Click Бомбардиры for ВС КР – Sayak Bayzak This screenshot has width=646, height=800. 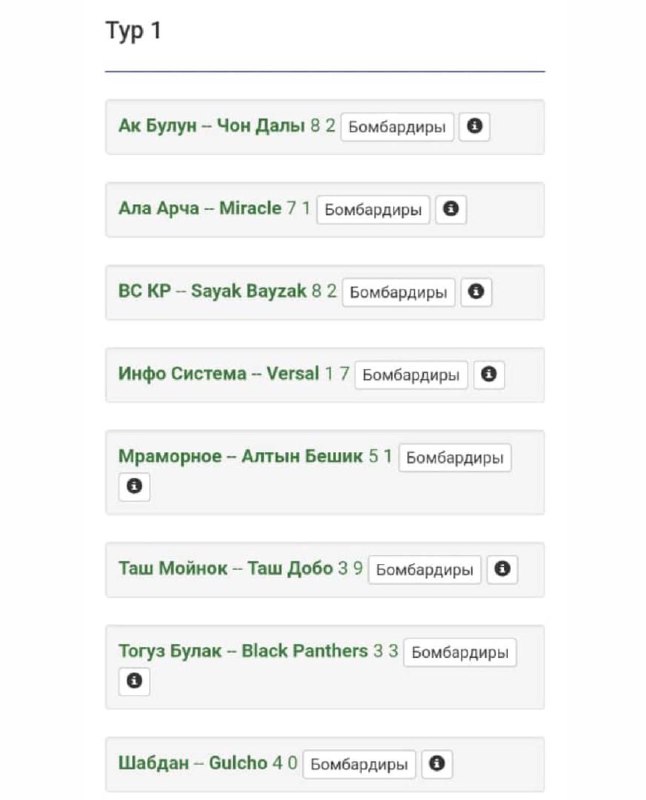click(398, 293)
